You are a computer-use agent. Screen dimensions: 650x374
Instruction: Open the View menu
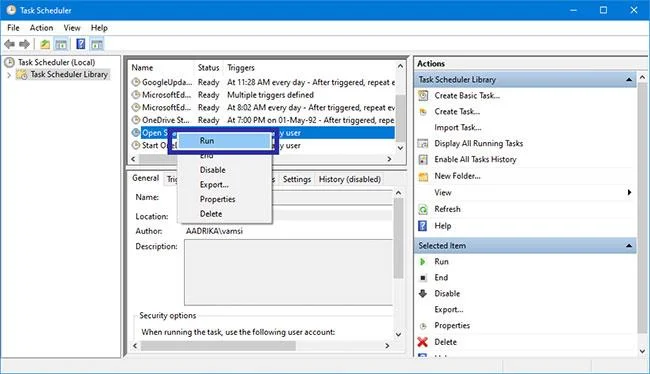(x=72, y=28)
